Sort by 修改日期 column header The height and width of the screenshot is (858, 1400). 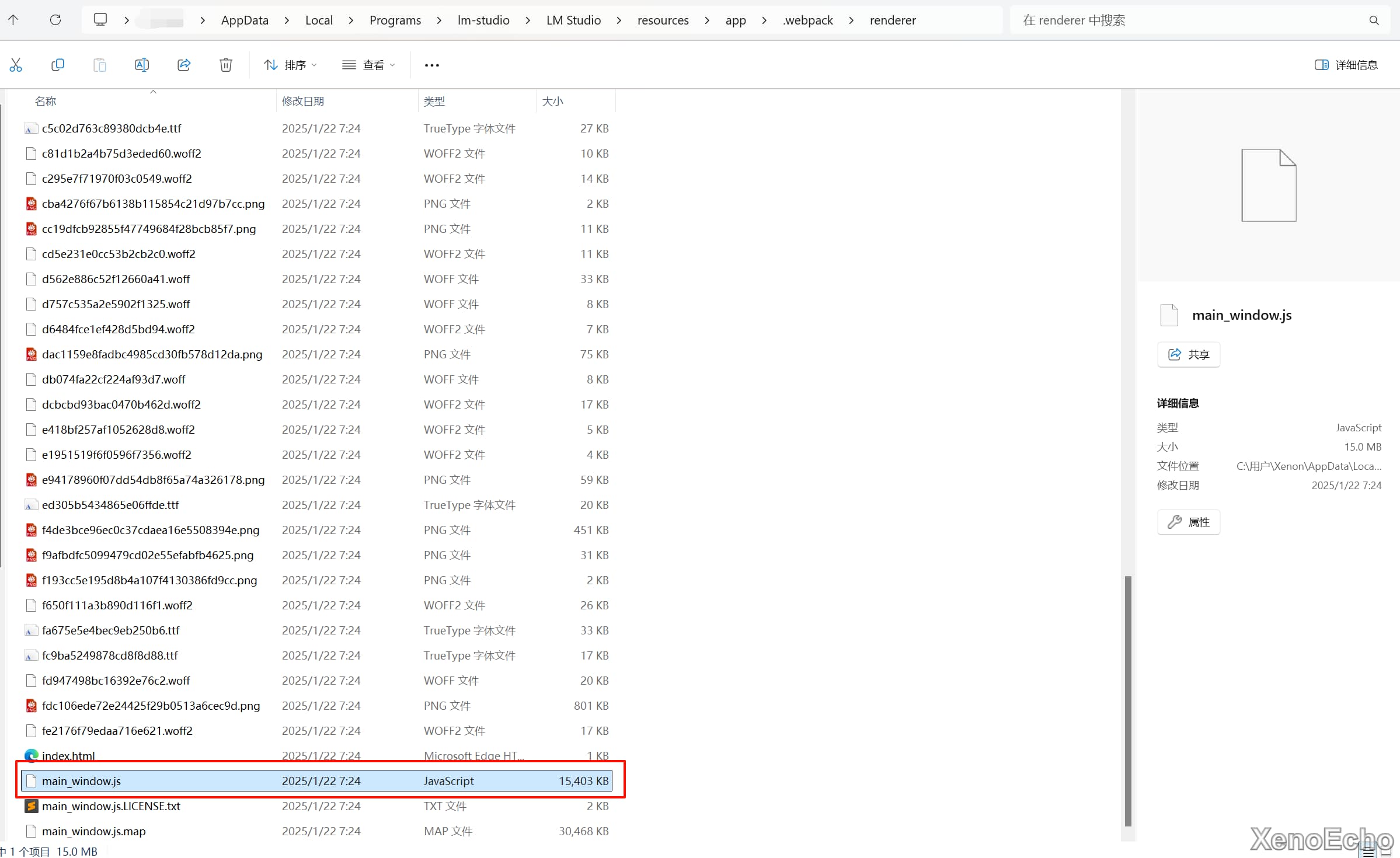tap(303, 101)
